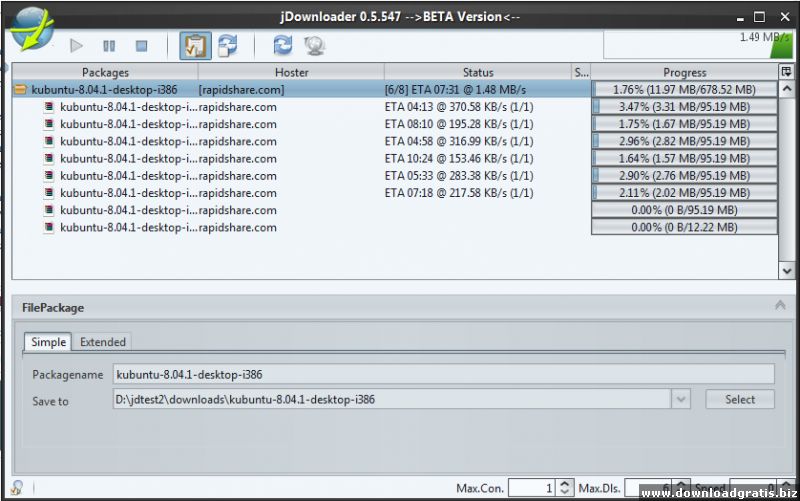Click the Select folder button
The width and height of the screenshot is (800, 501).
pos(740,399)
